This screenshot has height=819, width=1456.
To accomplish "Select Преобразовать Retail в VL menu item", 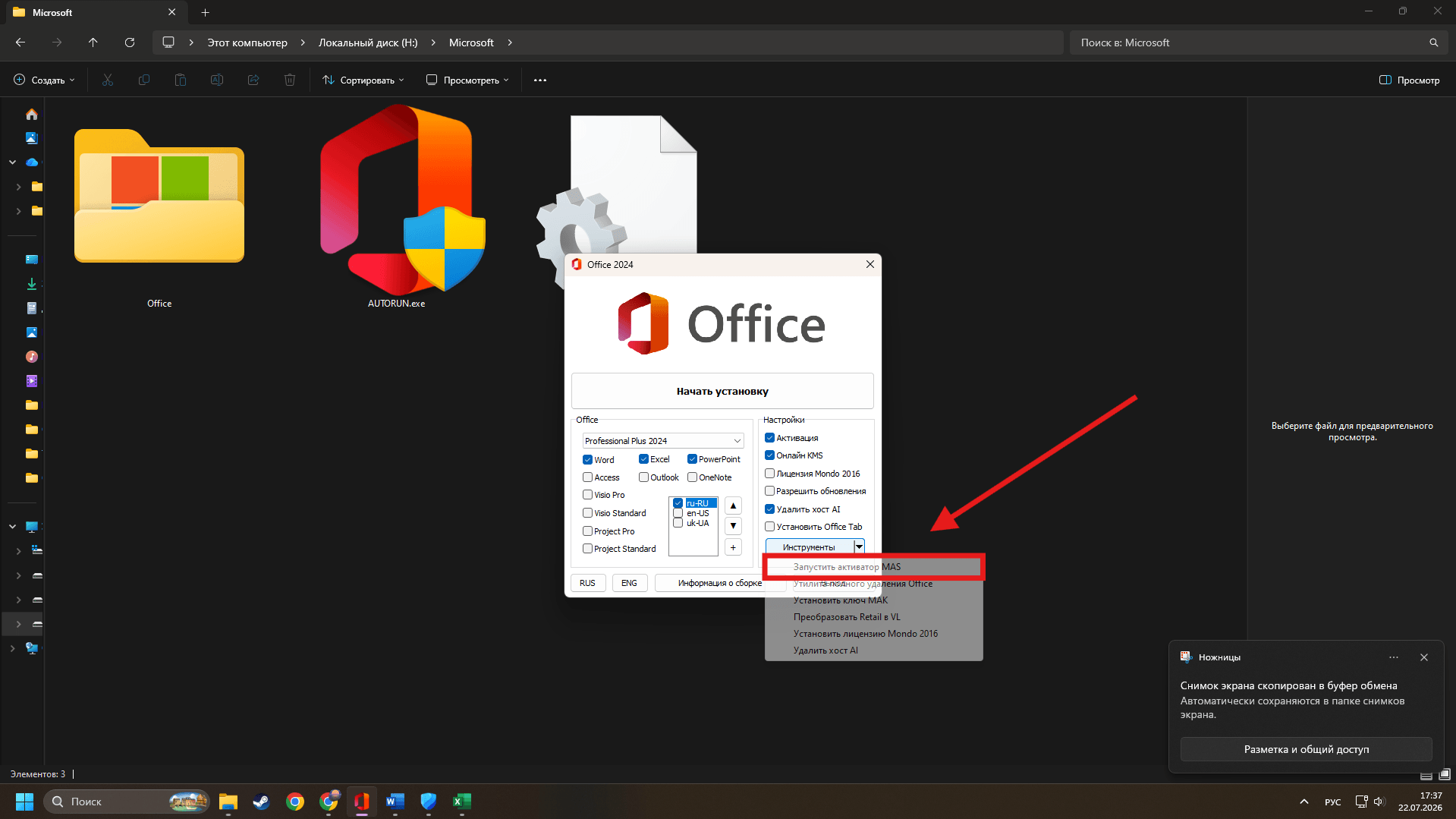I will coord(874,617).
